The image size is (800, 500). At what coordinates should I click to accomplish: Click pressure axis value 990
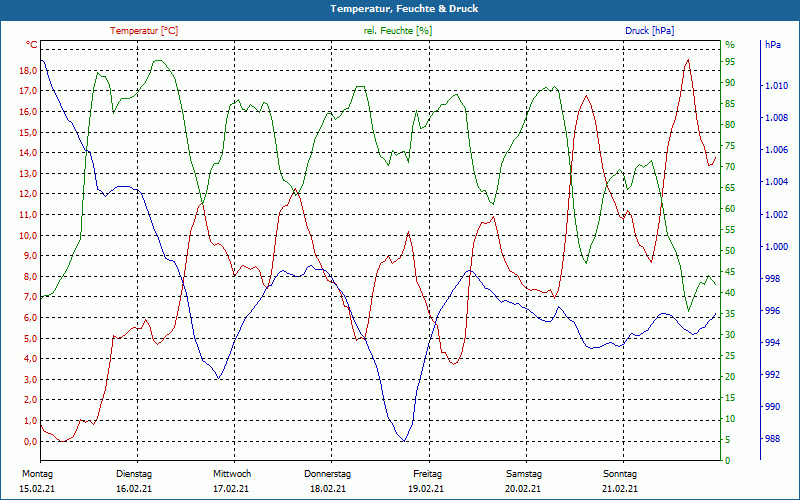click(x=772, y=407)
